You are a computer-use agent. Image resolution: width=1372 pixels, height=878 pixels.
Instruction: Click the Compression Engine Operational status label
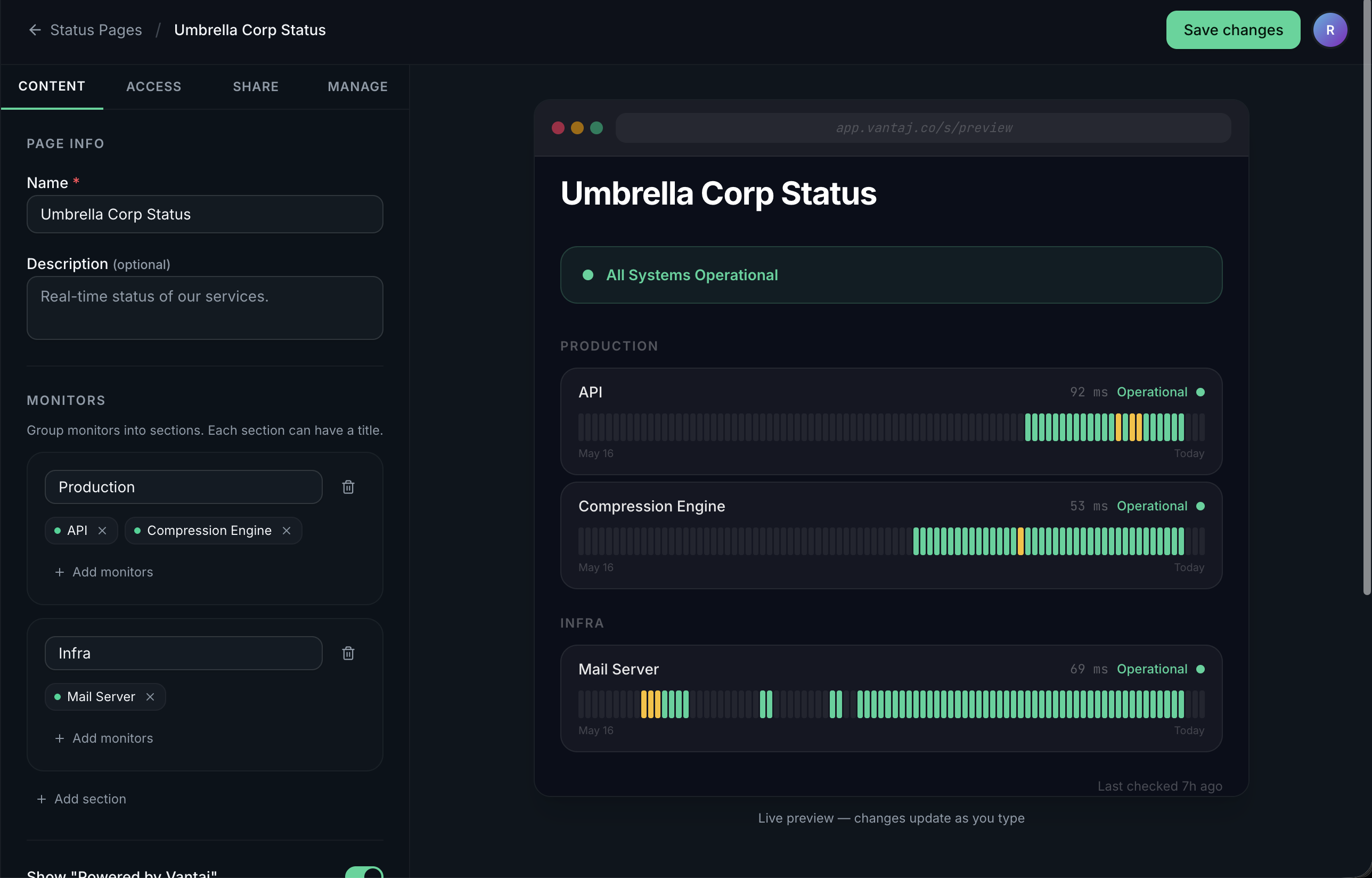(1152, 506)
